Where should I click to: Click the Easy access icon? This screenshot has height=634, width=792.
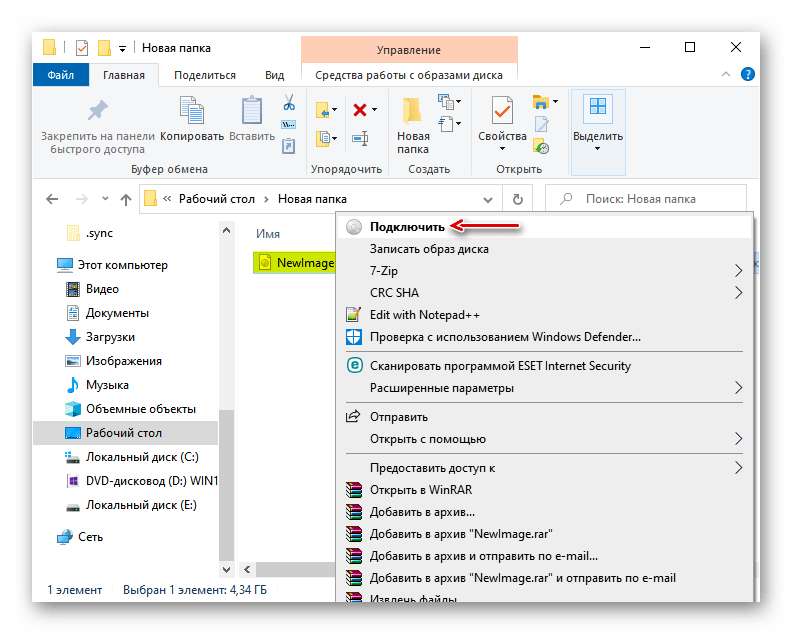click(446, 124)
